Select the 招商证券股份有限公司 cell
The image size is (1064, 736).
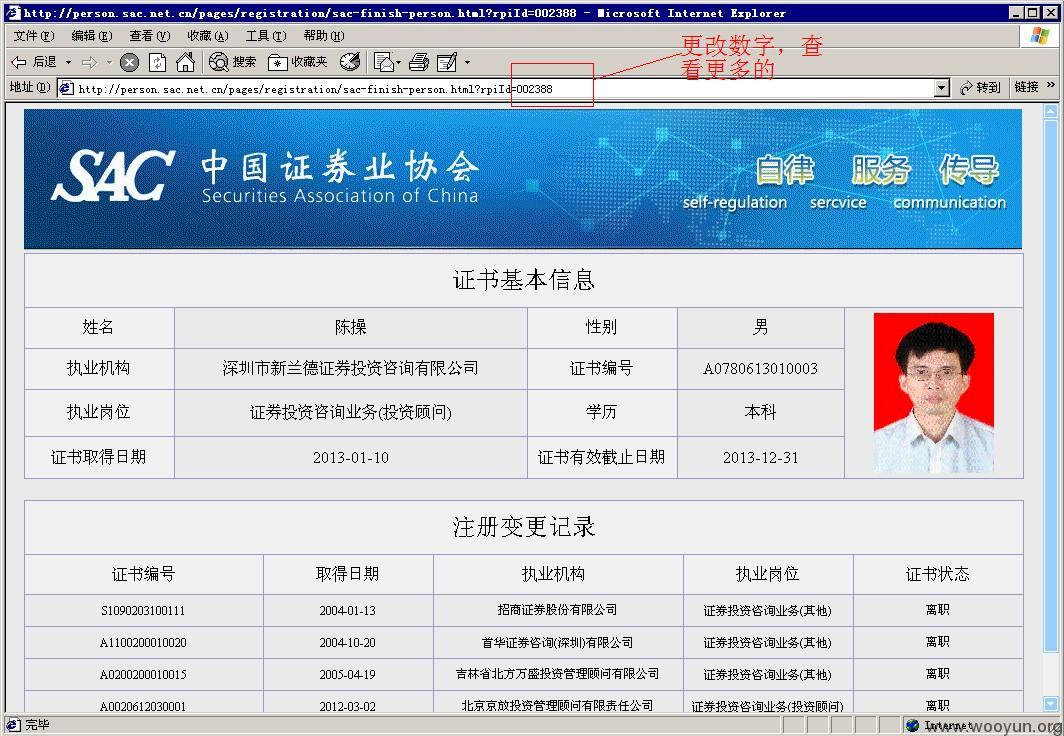coord(558,611)
